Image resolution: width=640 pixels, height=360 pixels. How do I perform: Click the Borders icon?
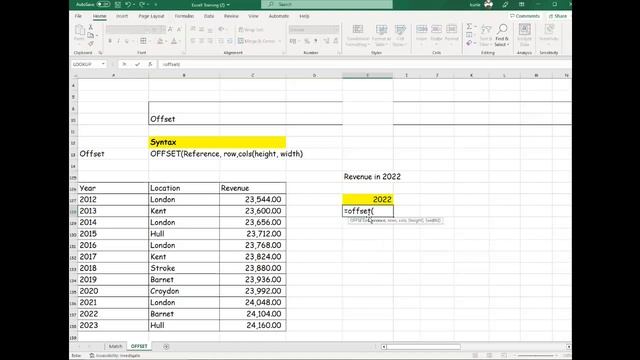(x=143, y=41)
